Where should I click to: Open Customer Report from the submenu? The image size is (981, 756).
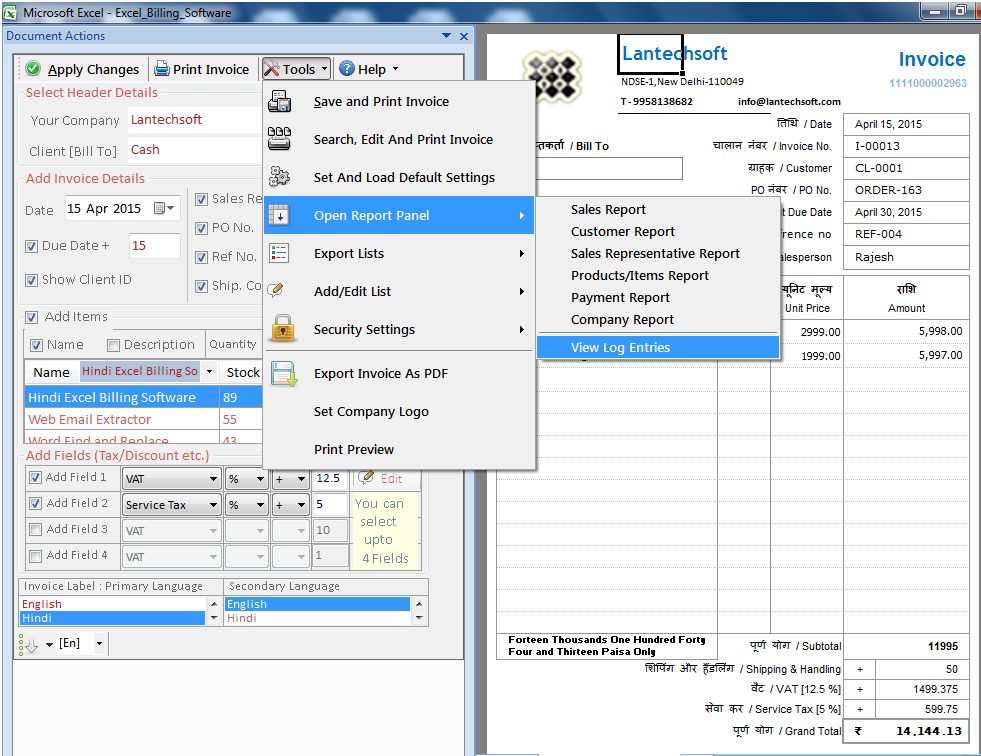pos(658,232)
